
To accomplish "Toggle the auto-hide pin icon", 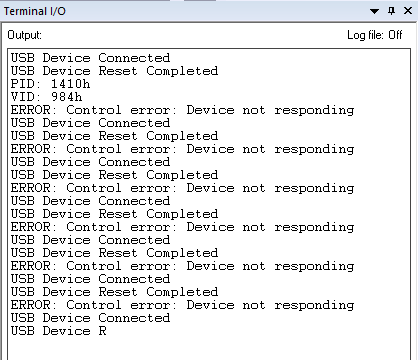I will coord(392,11).
